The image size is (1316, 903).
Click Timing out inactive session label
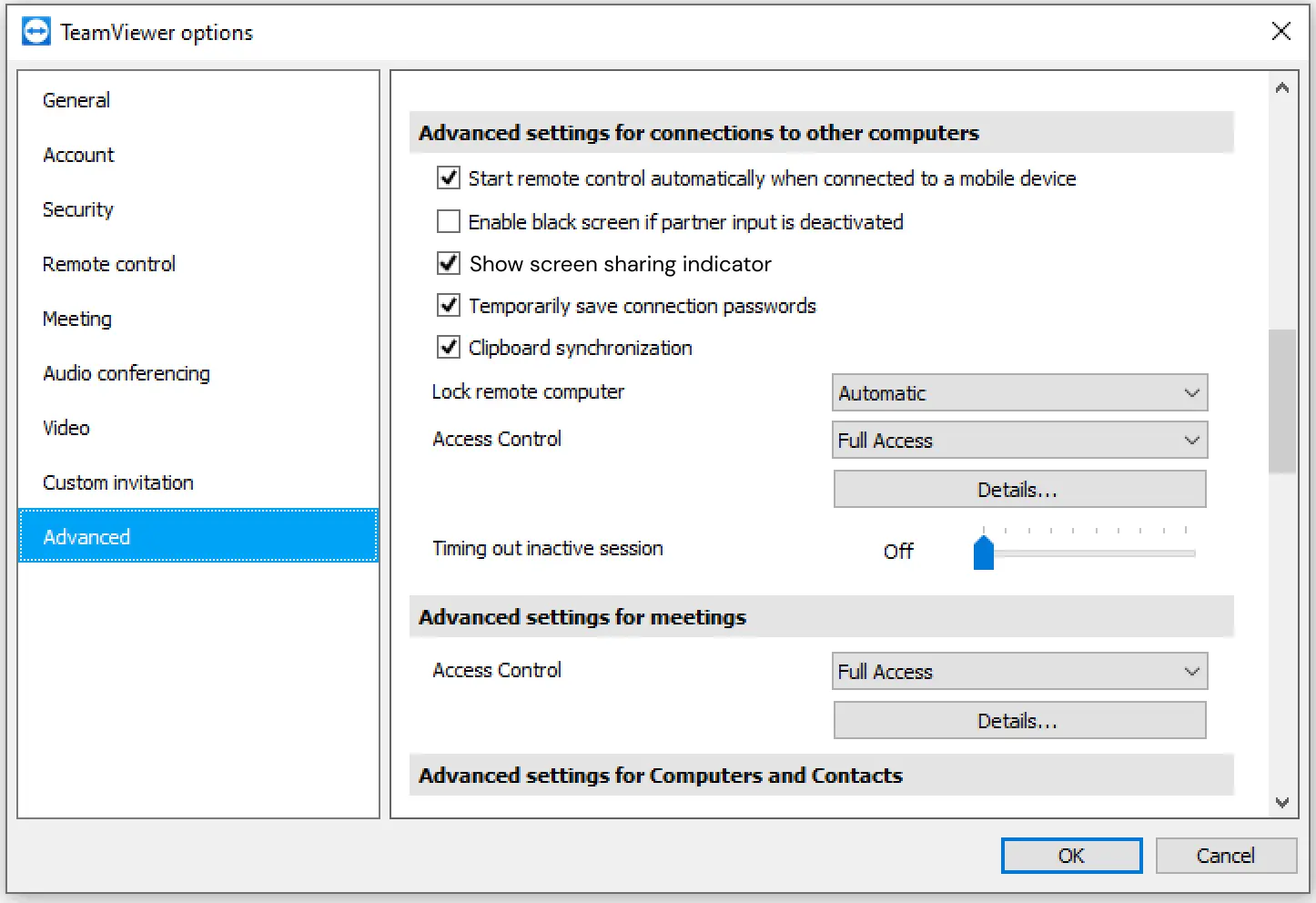click(548, 548)
